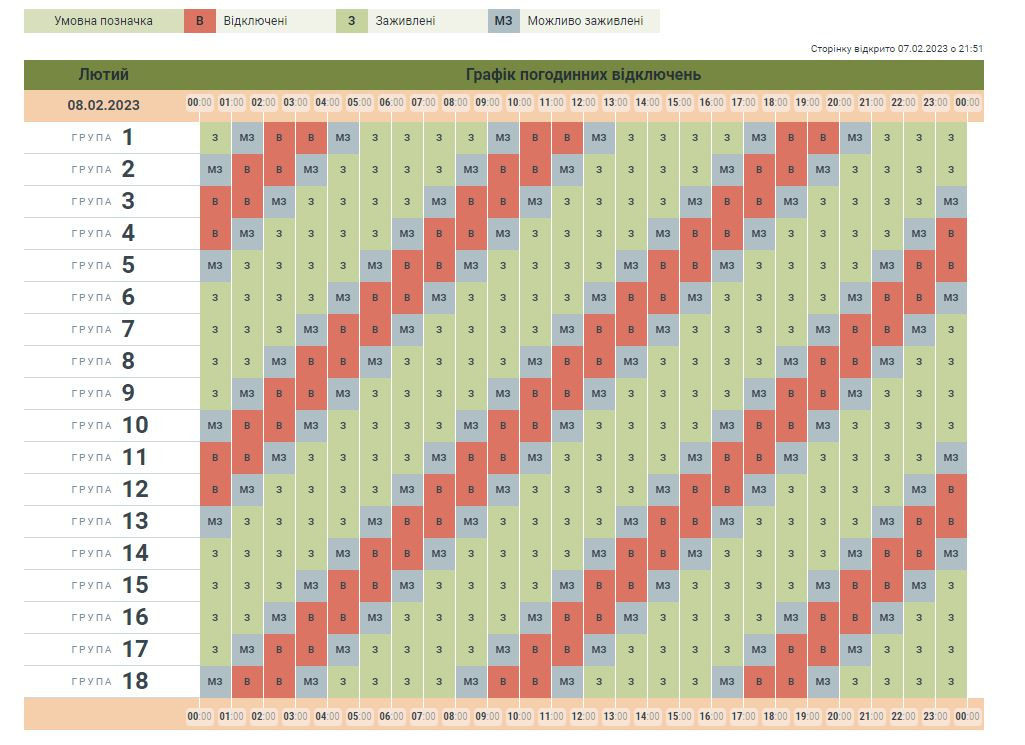Screen dimensions: 1025x745
Task: Click the 'Графік погодинних відключень' title bar
Action: (x=583, y=75)
